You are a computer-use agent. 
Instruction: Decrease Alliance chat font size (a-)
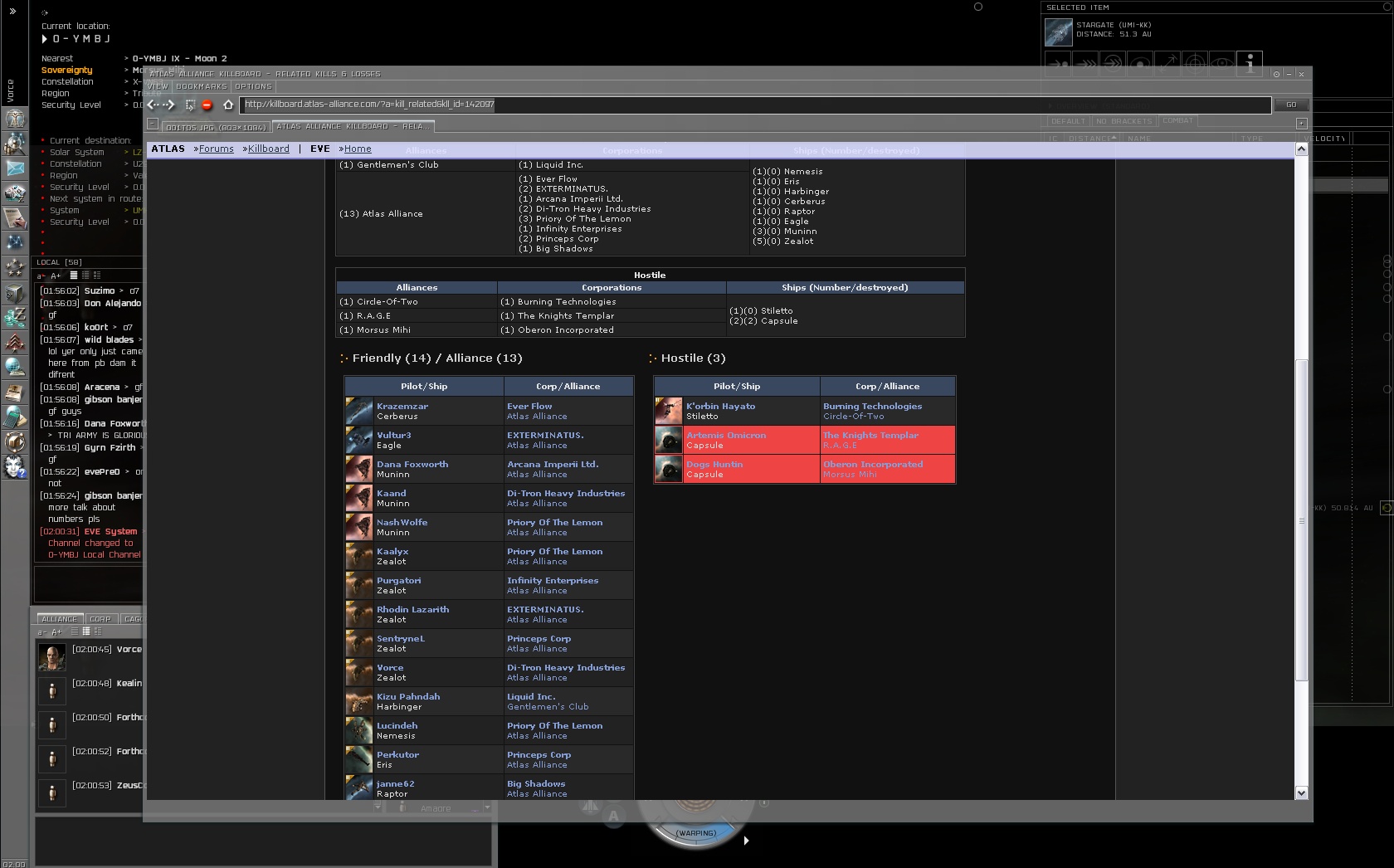click(41, 631)
